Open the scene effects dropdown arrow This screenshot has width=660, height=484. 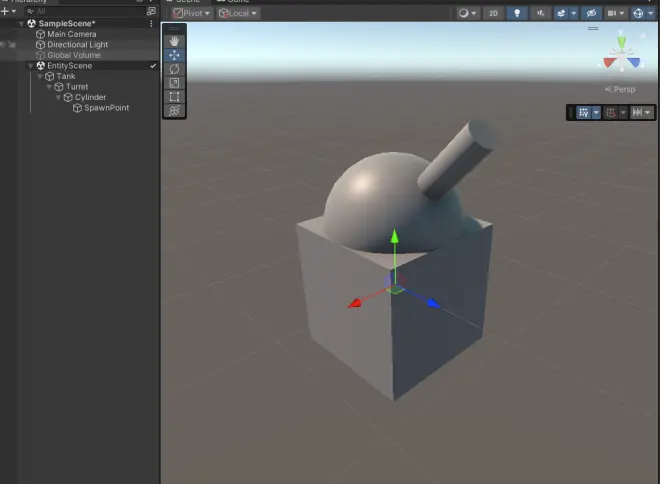click(573, 13)
